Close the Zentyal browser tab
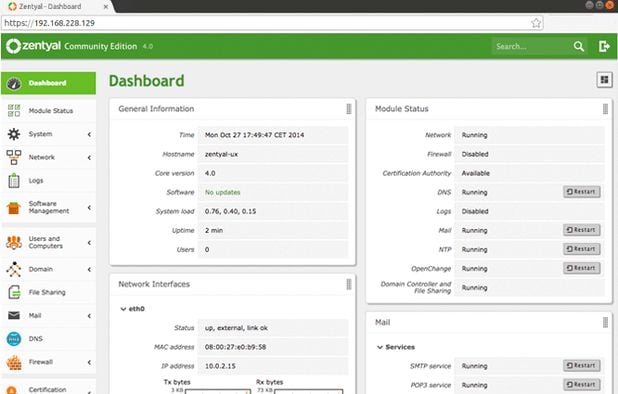This screenshot has height=394, width=618. click(x=106, y=7)
